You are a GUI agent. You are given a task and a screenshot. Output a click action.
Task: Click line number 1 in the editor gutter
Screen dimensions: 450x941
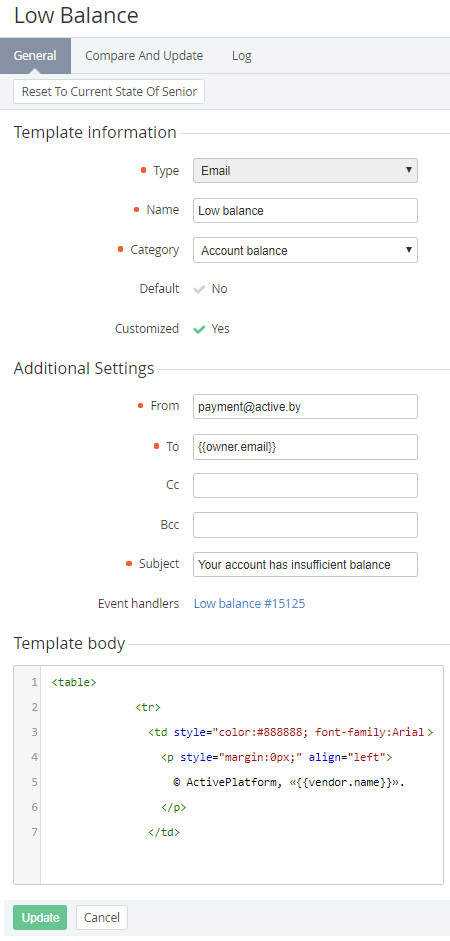(x=34, y=682)
